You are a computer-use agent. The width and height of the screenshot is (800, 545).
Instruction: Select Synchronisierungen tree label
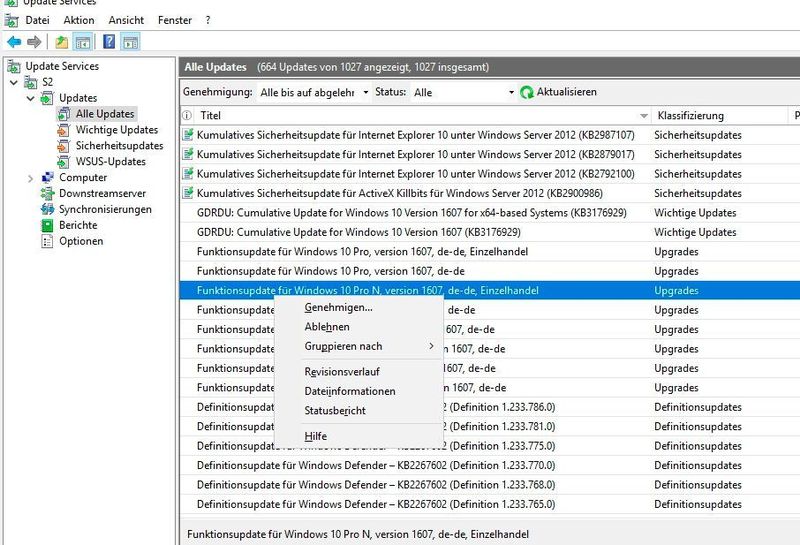tap(105, 209)
